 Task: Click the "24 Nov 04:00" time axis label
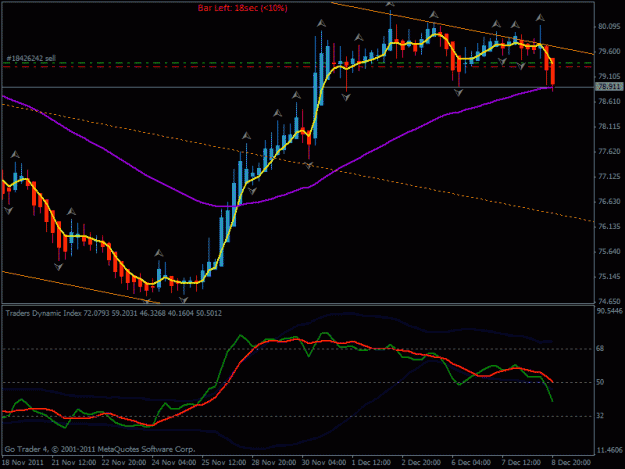174,463
